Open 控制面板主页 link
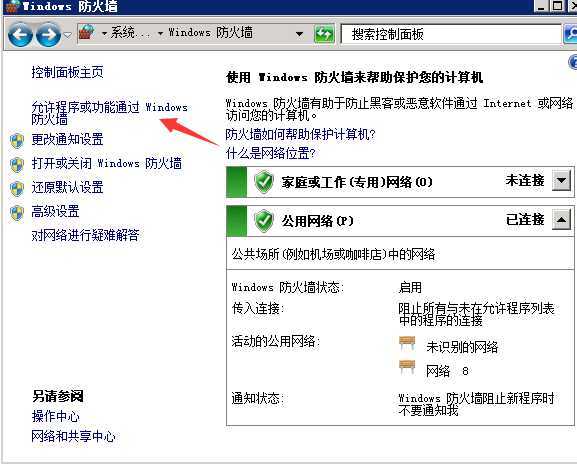Image resolution: width=577 pixels, height=464 pixels. tap(67, 72)
